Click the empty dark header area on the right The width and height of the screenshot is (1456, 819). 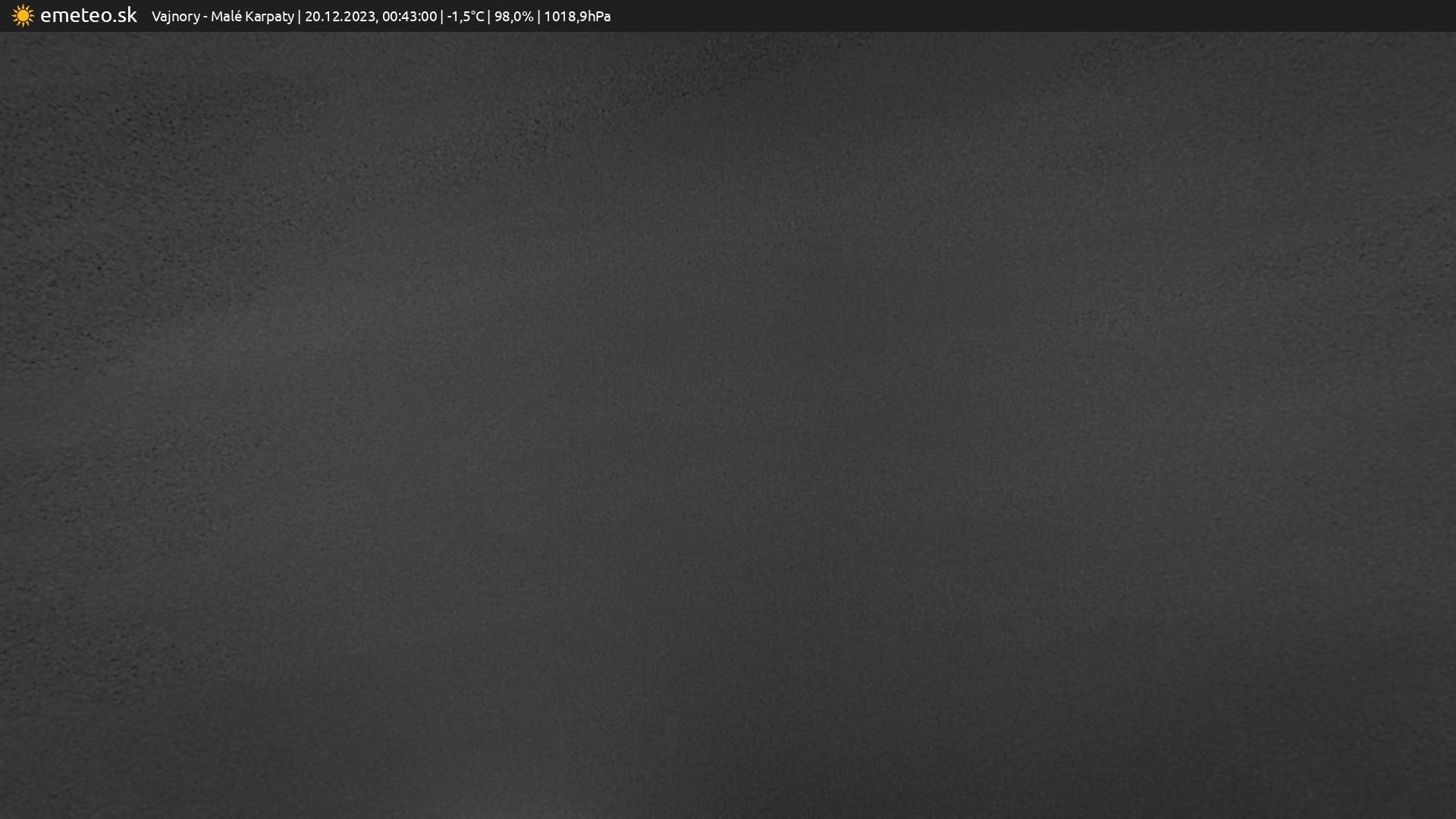pyautogui.click(x=1062, y=15)
